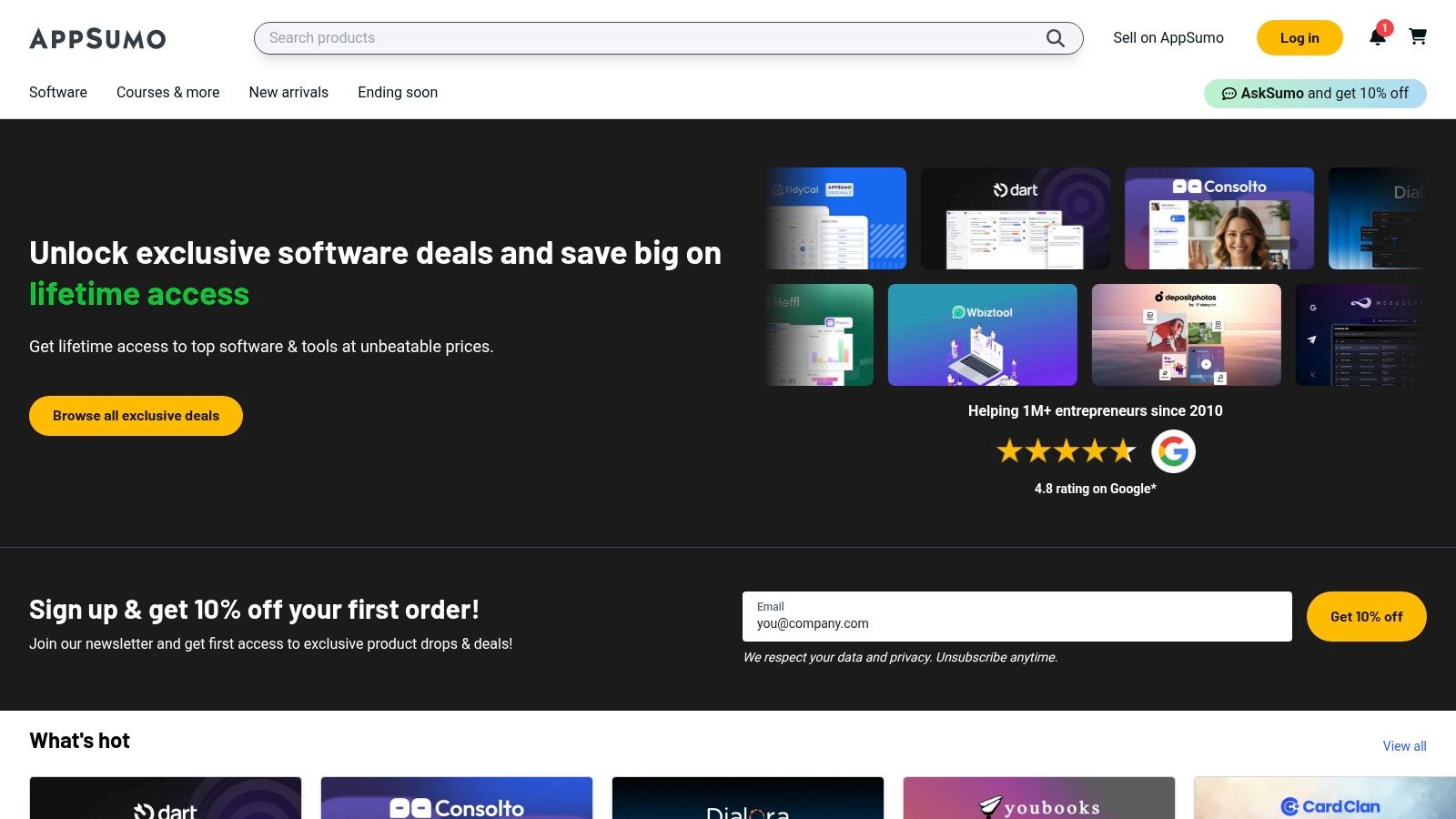The image size is (1456, 819).
Task: Click the Google logo next to the rating
Action: coord(1174,450)
